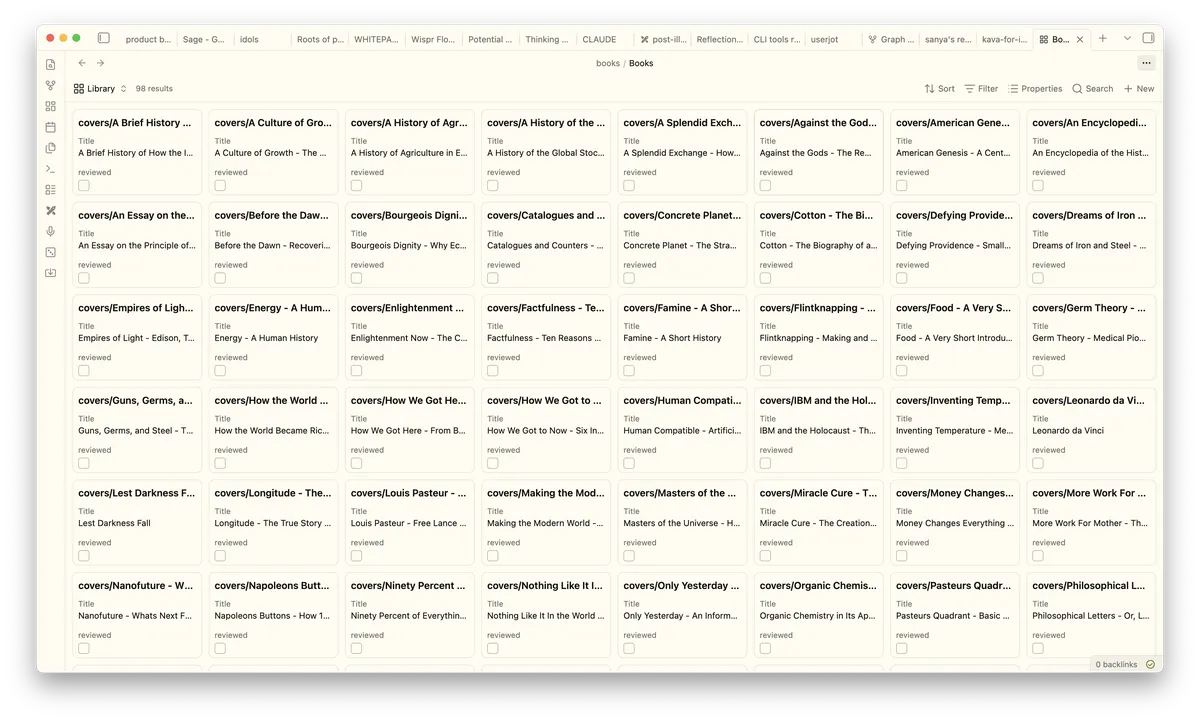The width and height of the screenshot is (1200, 721).
Task: Close the Books tab
Action: (1081, 39)
